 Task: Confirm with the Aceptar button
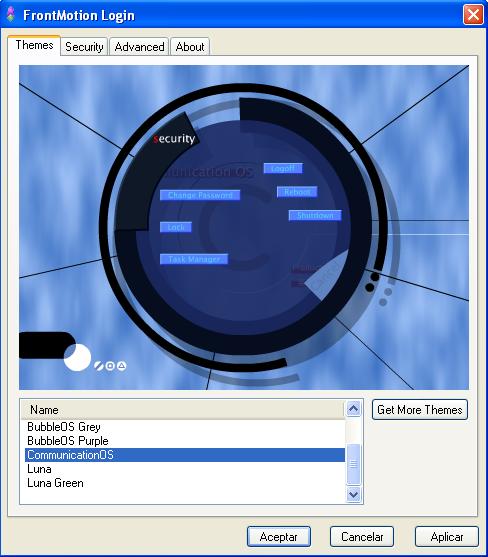coord(279,536)
